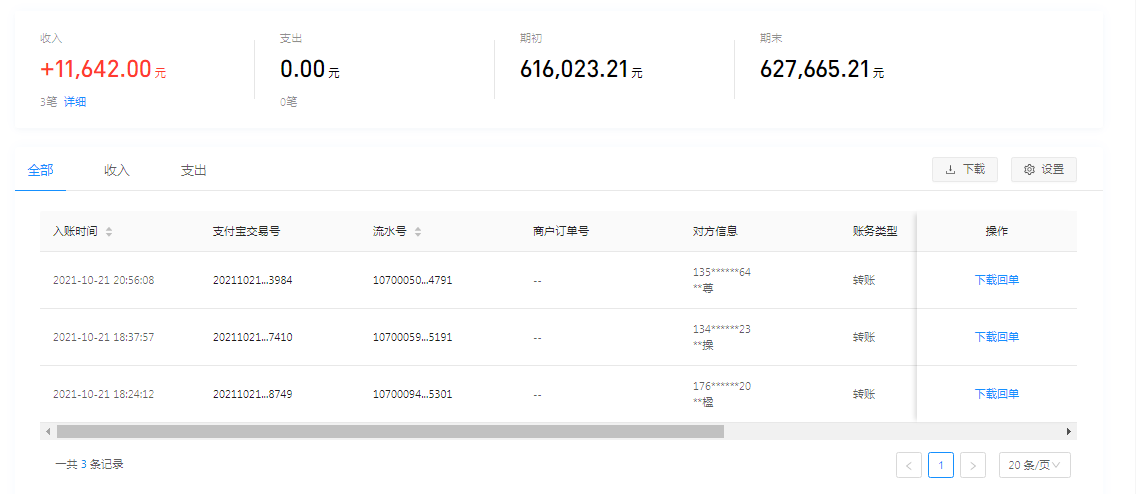Open the 设置 settings button
This screenshot has height=494, width=1136.
point(1043,170)
